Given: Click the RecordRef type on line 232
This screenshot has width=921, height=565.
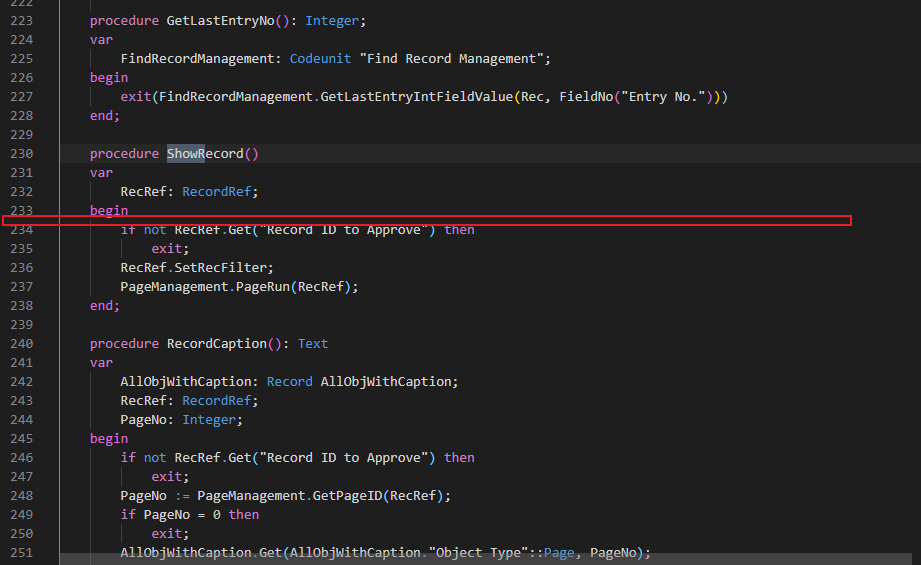Looking at the screenshot, I should tap(217, 191).
